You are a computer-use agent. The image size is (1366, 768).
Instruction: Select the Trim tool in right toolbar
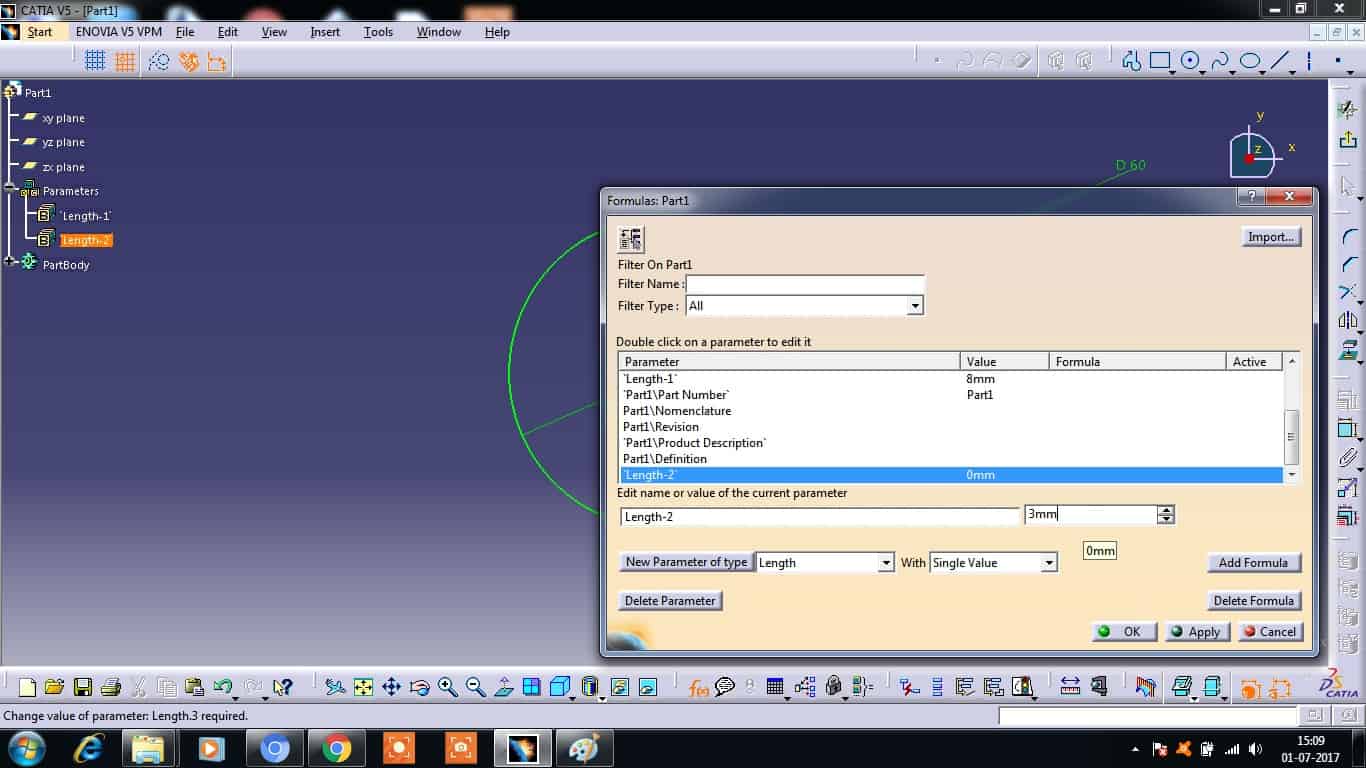[1348, 292]
